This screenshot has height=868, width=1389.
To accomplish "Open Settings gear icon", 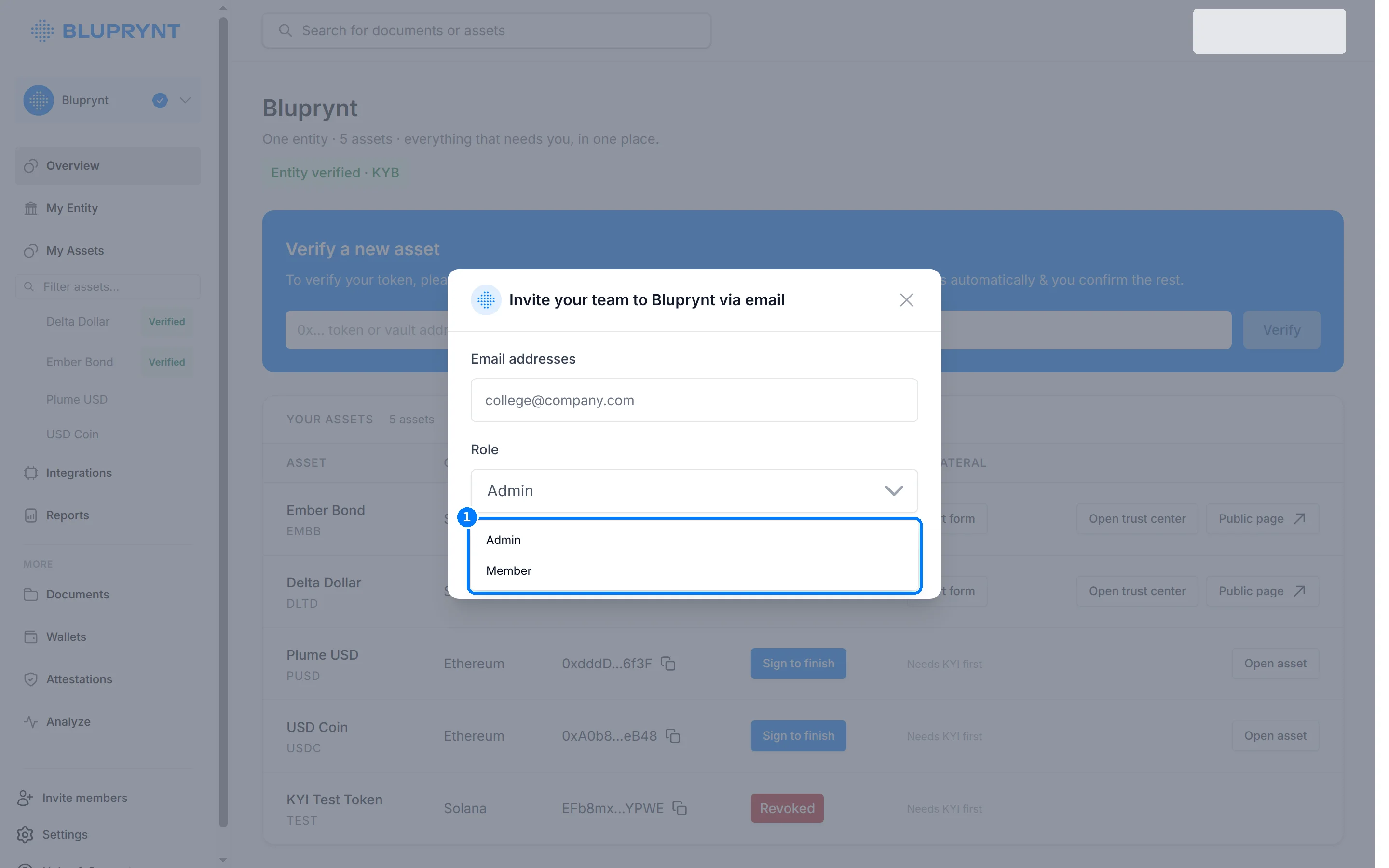I will [25, 835].
